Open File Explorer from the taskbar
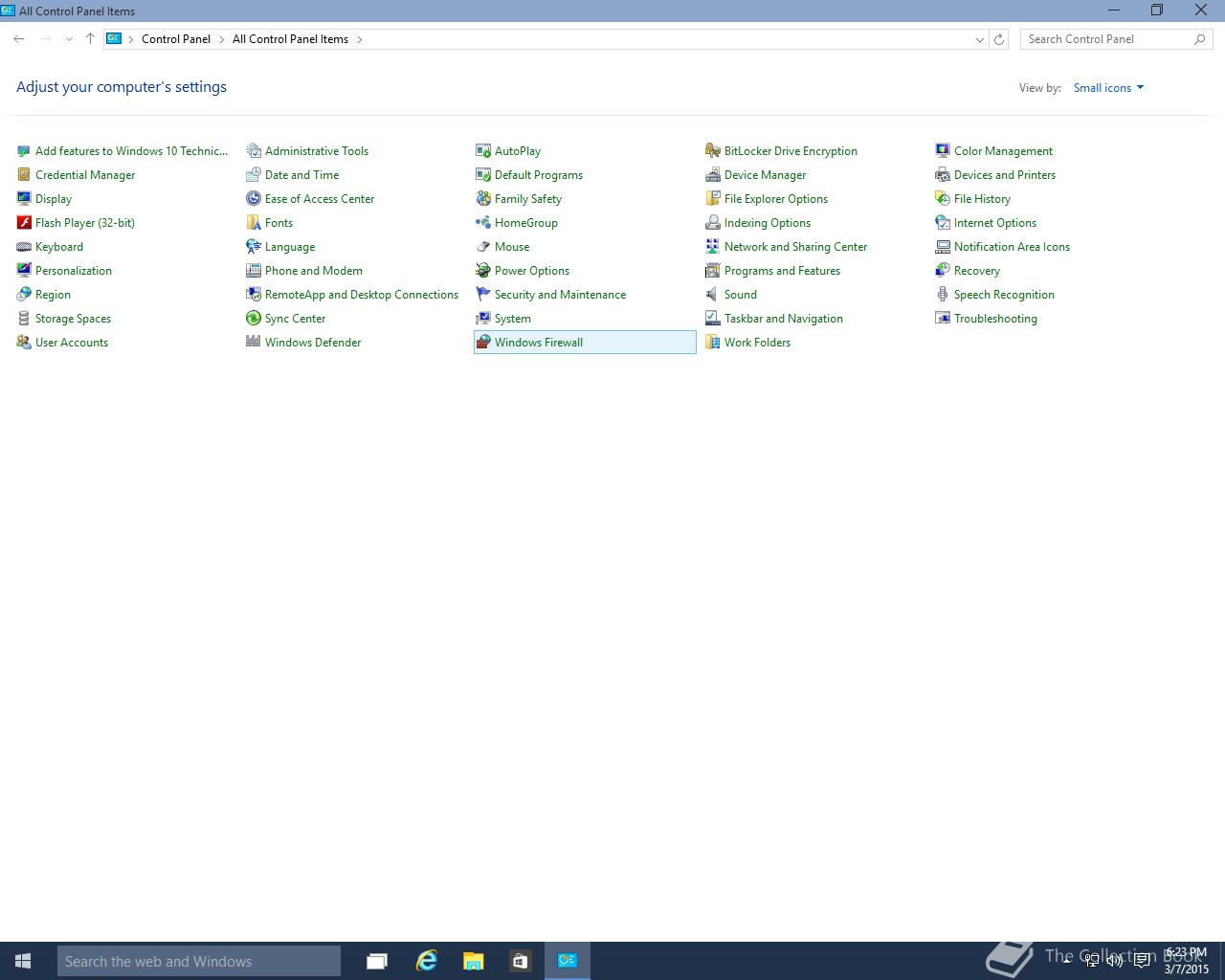The height and width of the screenshot is (980, 1225). (473, 961)
